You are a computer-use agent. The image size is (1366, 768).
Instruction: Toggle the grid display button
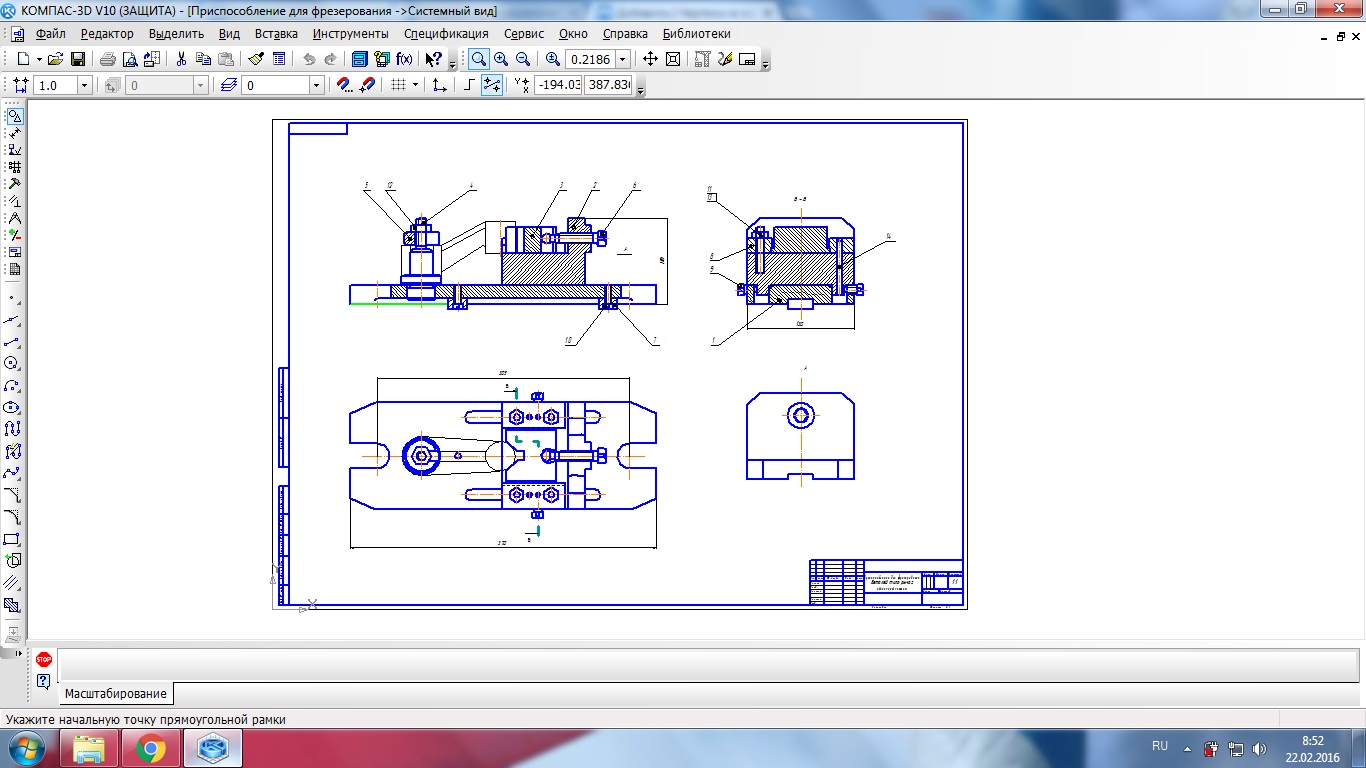tap(398, 86)
